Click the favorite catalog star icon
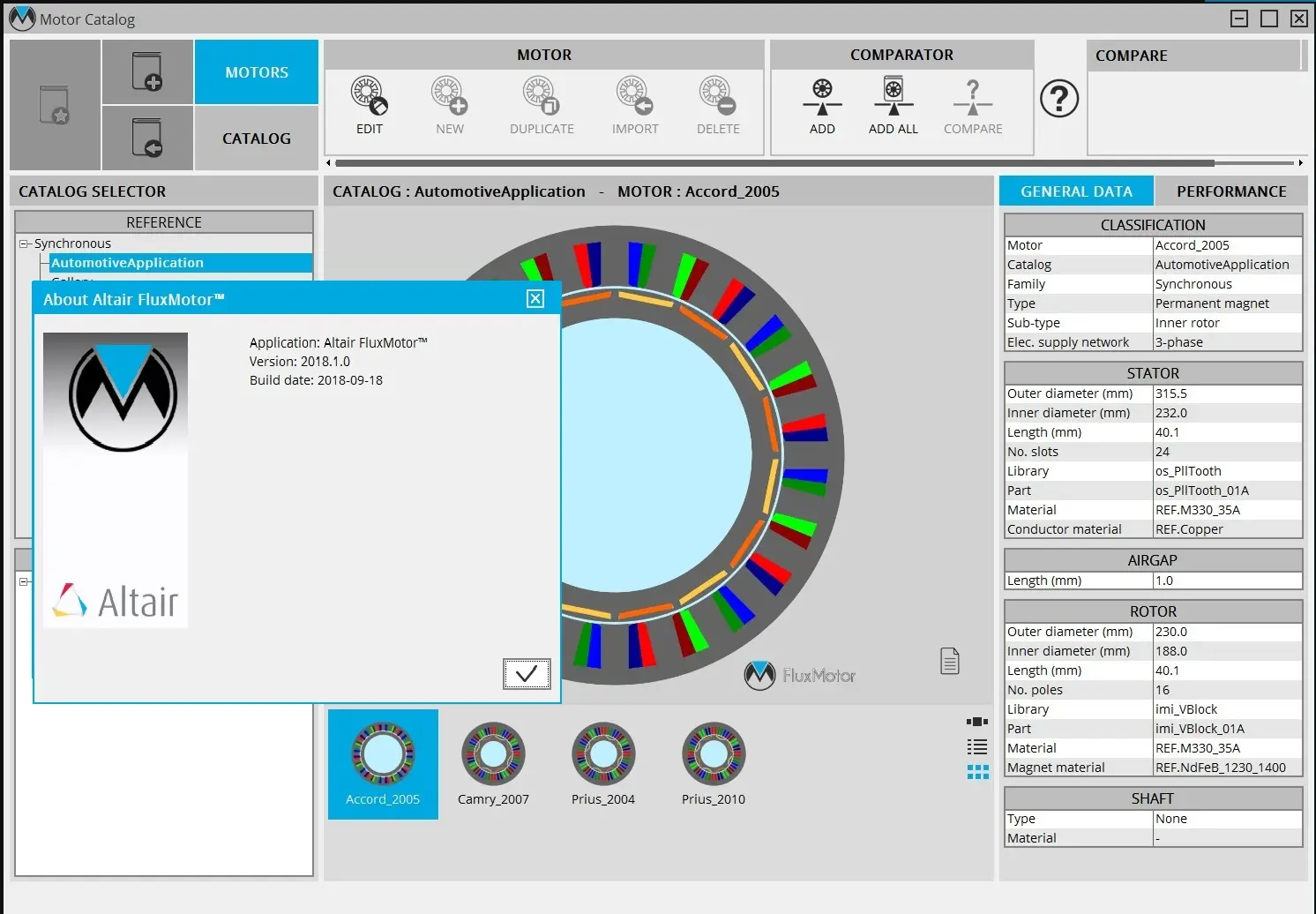1316x914 pixels. point(55,105)
